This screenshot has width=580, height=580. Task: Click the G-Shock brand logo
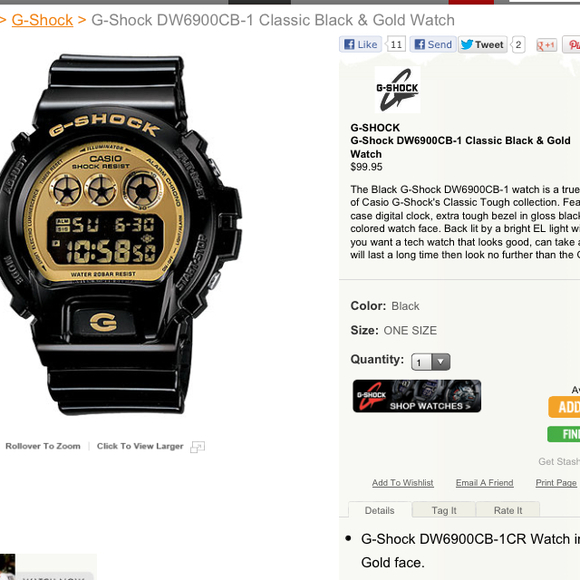tap(397, 90)
